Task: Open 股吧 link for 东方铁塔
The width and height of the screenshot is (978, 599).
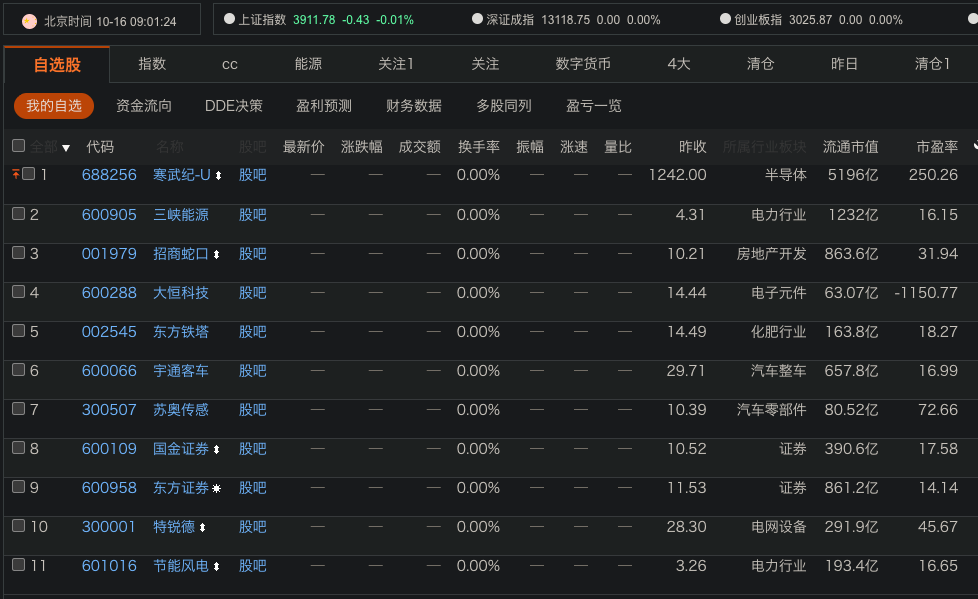Action: [252, 332]
